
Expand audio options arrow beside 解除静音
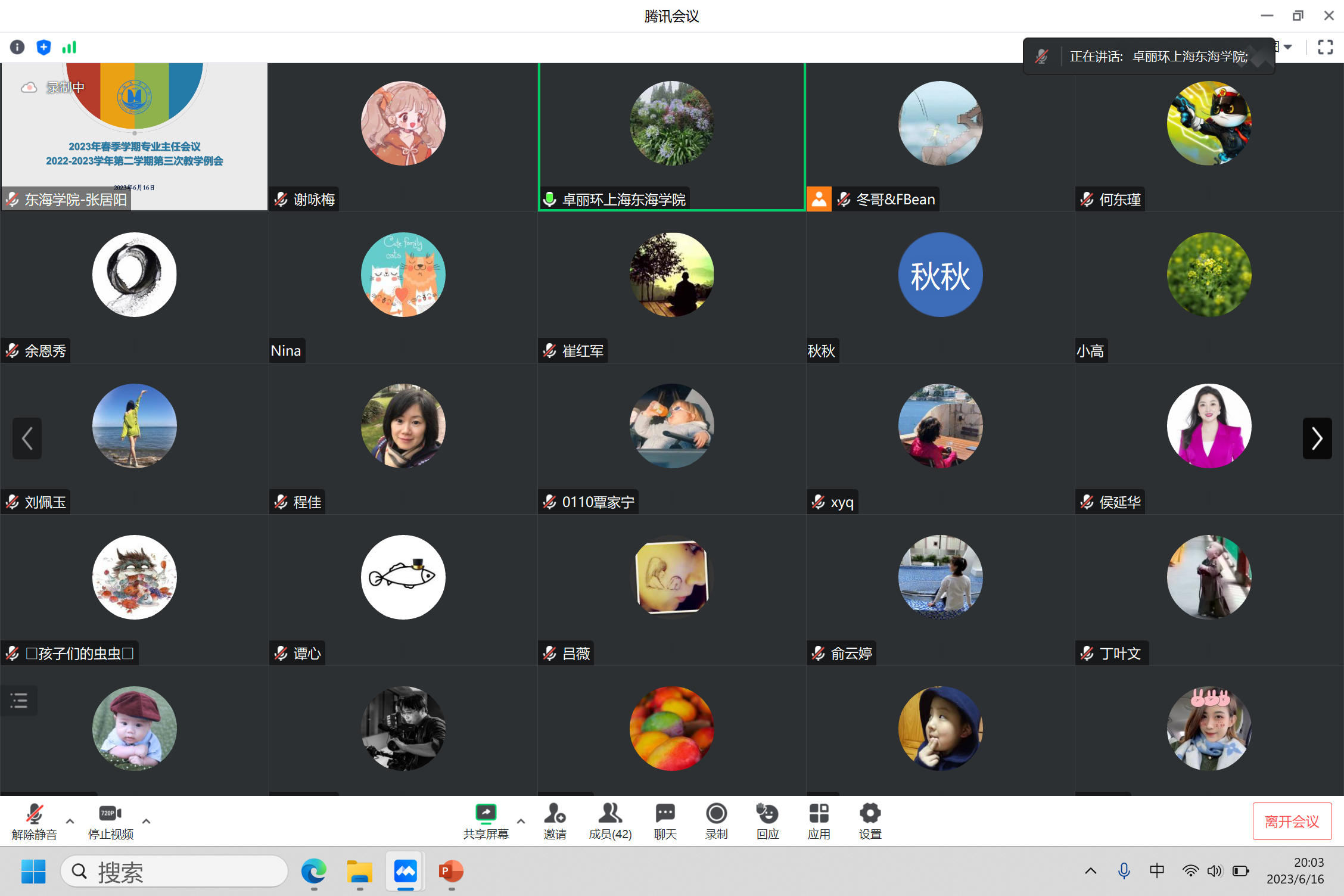click(x=70, y=821)
